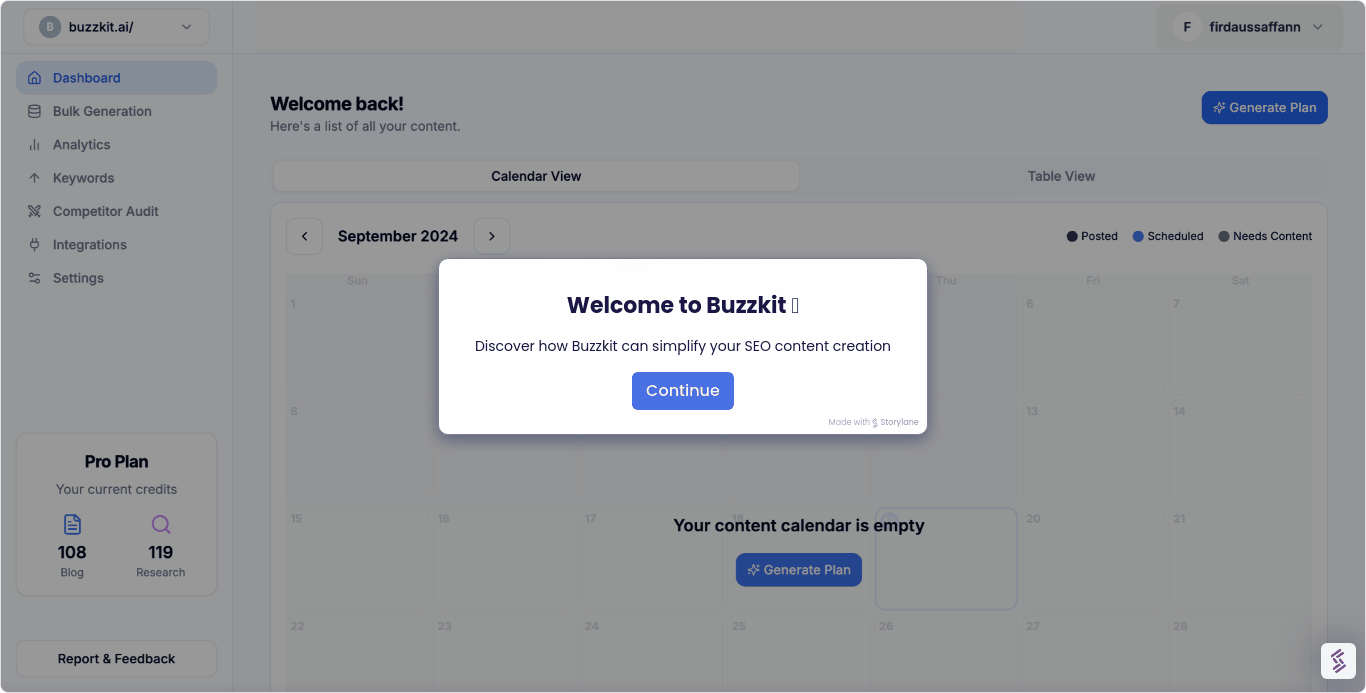
Task: Open Report & Feedback
Action: click(x=116, y=658)
